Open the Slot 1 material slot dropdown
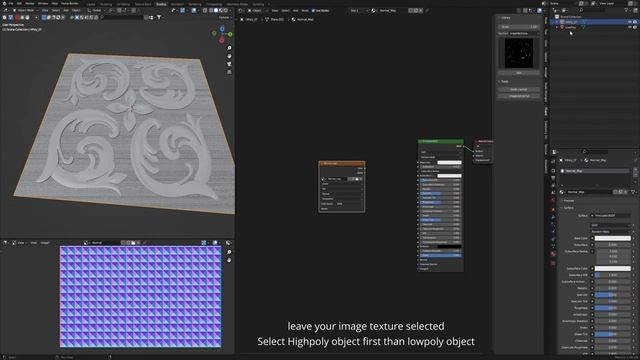 (359, 11)
